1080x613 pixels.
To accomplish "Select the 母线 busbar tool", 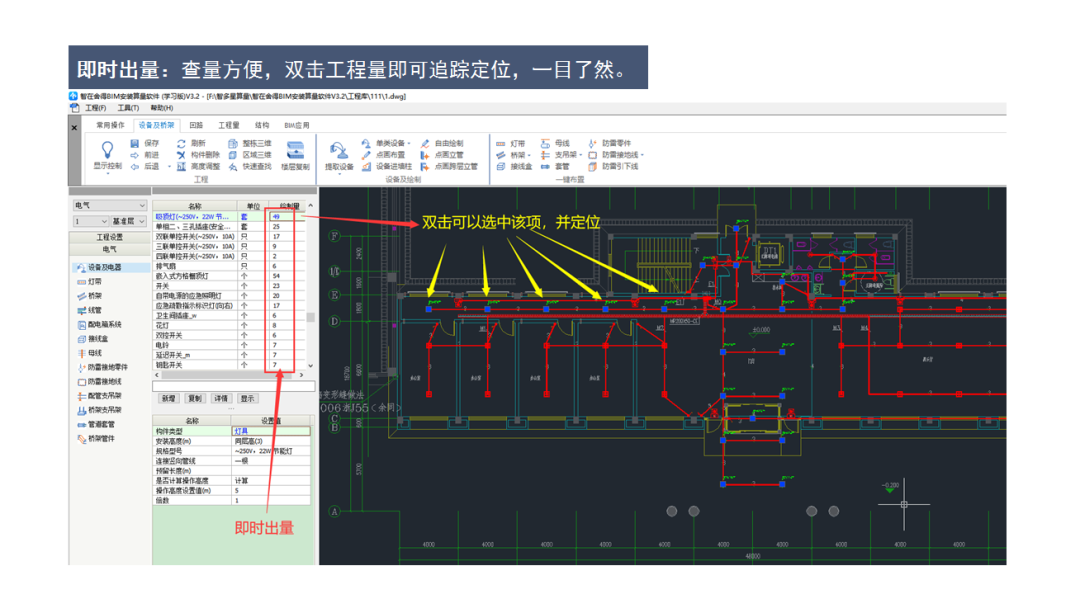I will (x=555, y=143).
